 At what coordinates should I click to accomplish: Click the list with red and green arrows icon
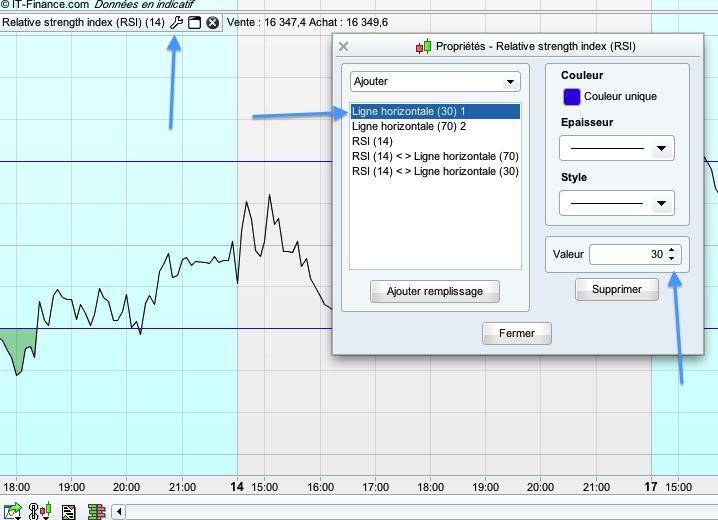(69, 512)
